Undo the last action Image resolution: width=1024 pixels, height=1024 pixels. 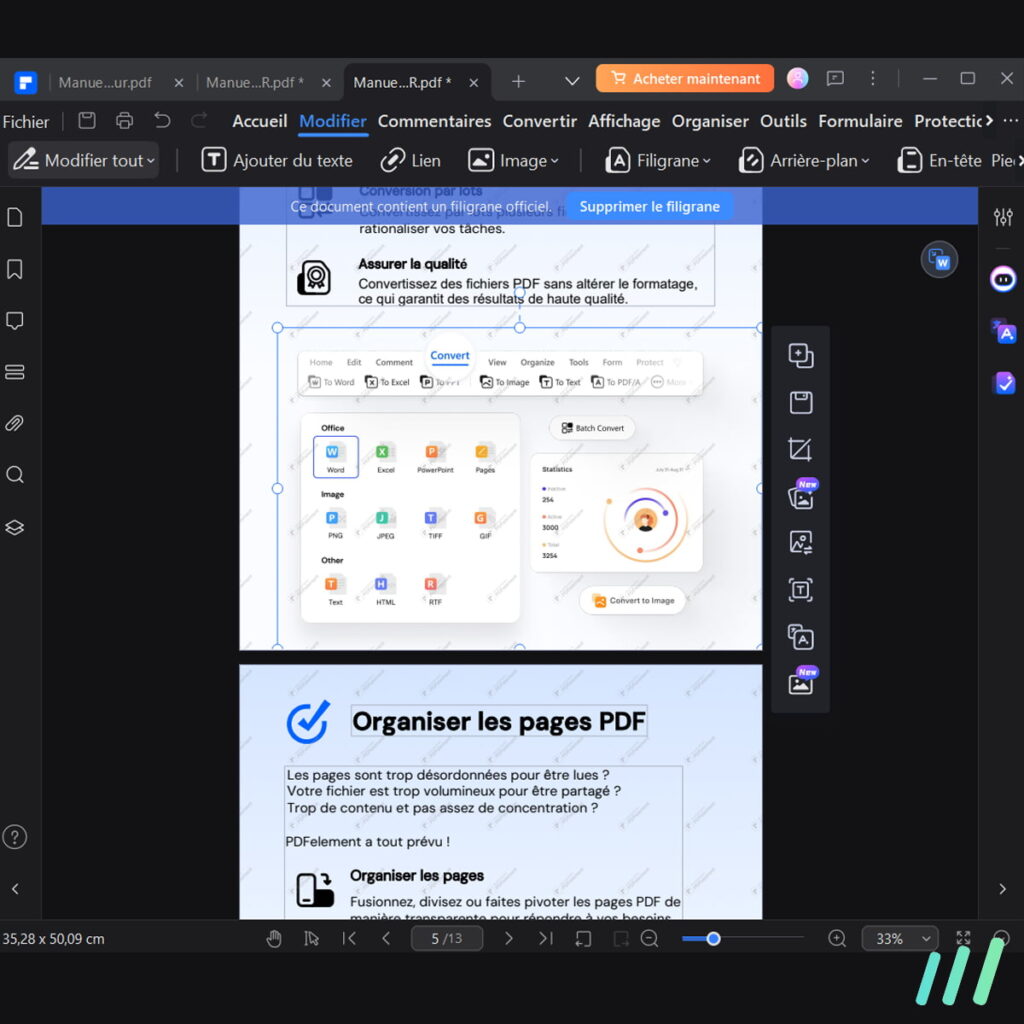[162, 121]
